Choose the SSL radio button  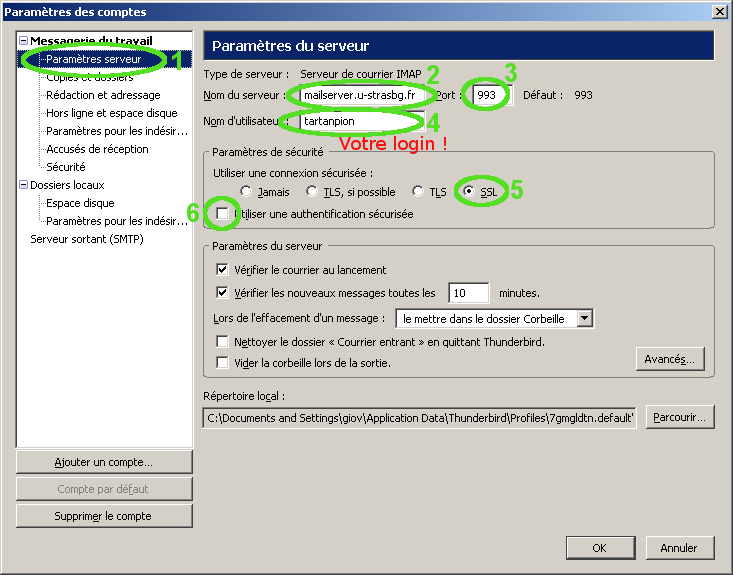point(468,191)
